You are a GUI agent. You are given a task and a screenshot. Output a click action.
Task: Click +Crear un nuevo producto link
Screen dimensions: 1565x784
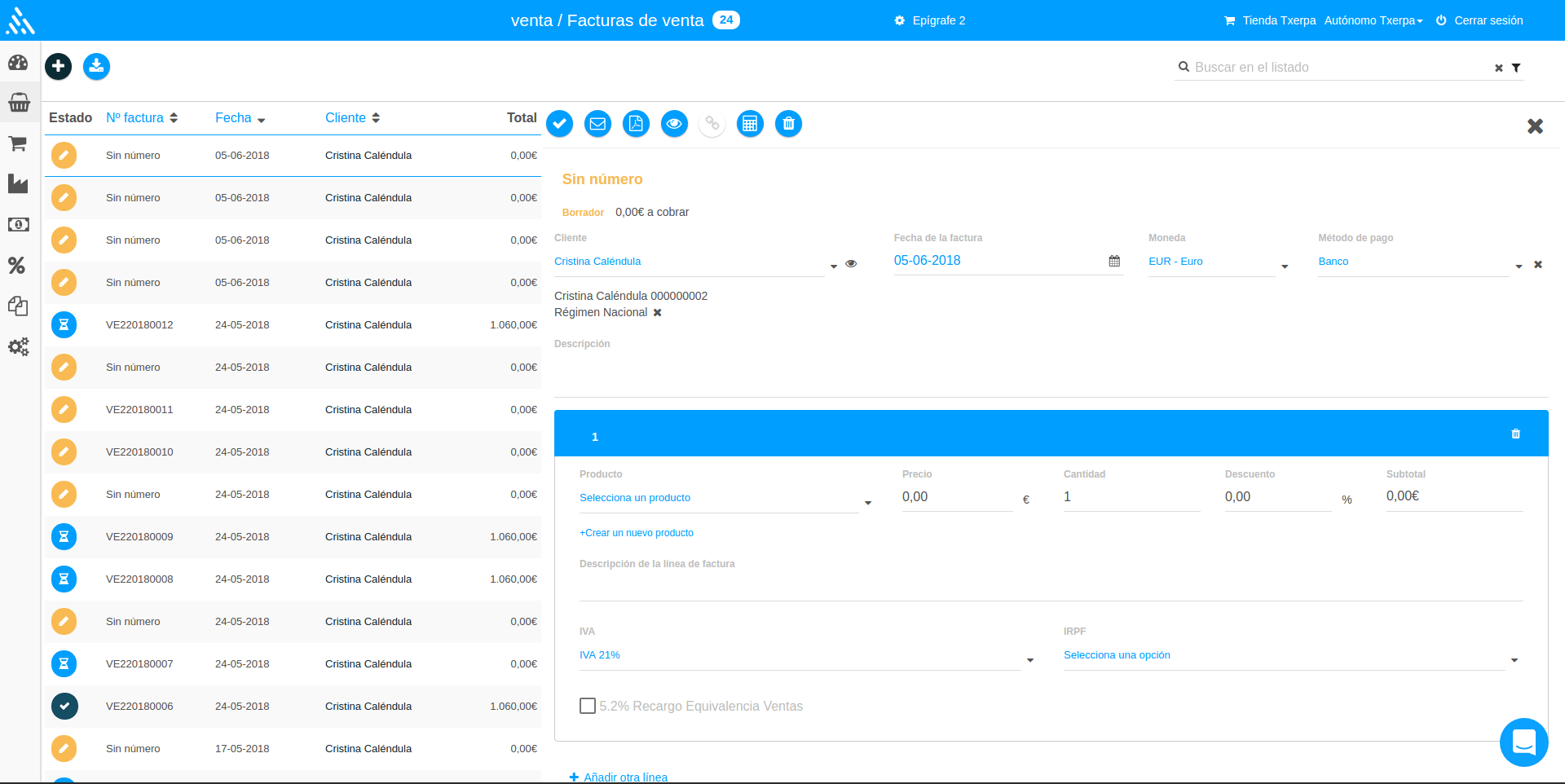click(x=637, y=533)
